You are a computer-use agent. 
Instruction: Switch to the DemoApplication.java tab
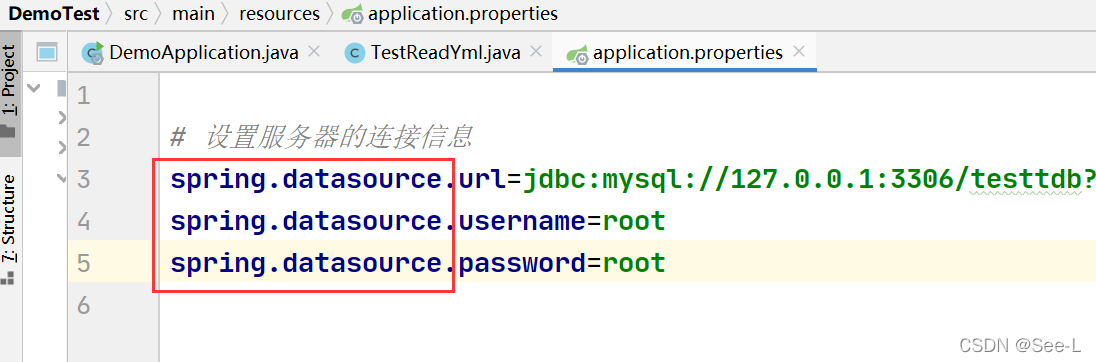(x=203, y=52)
